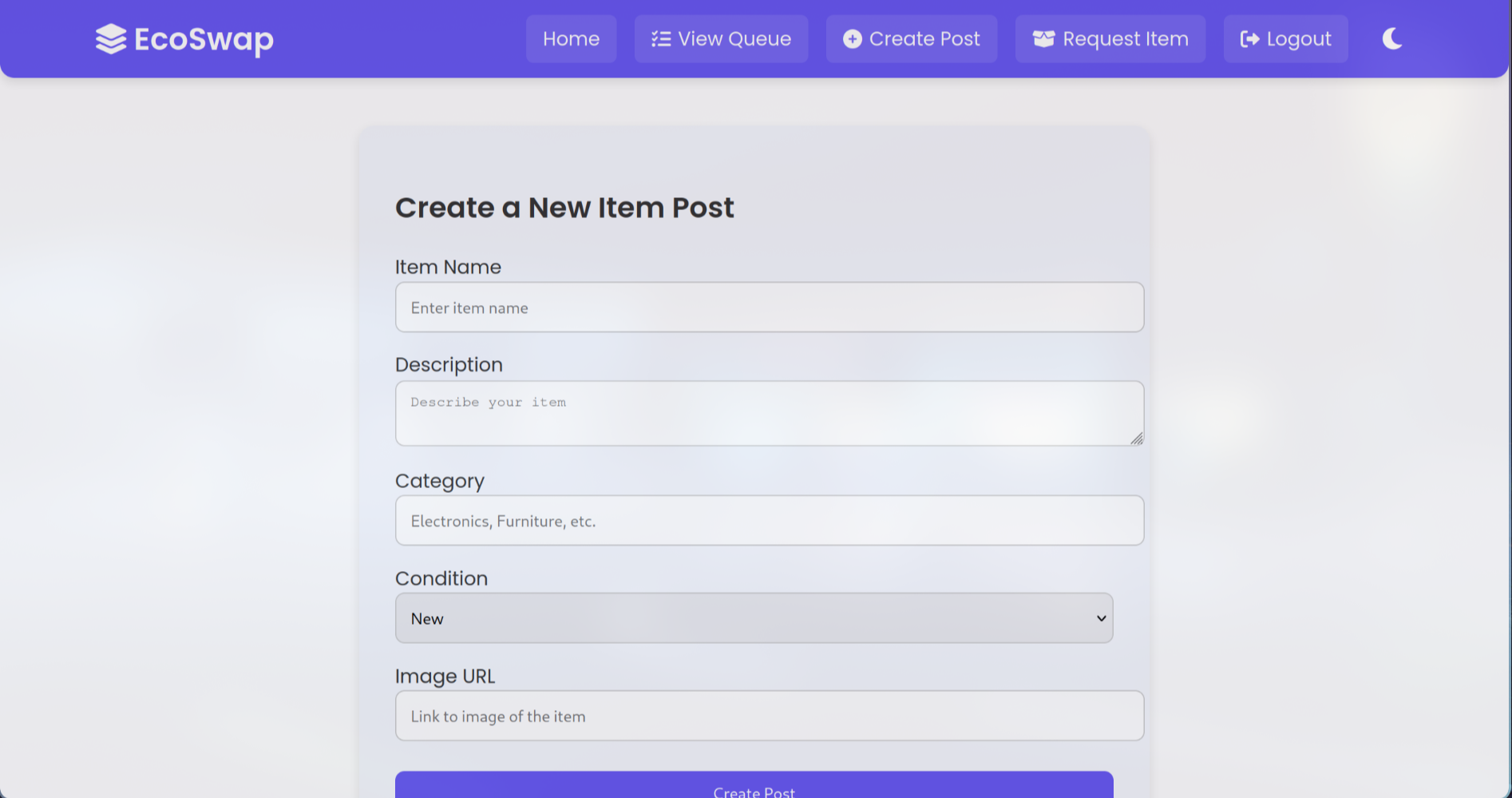Grab the Description textarea resize handle
This screenshot has width=1512, height=798.
1137,439
